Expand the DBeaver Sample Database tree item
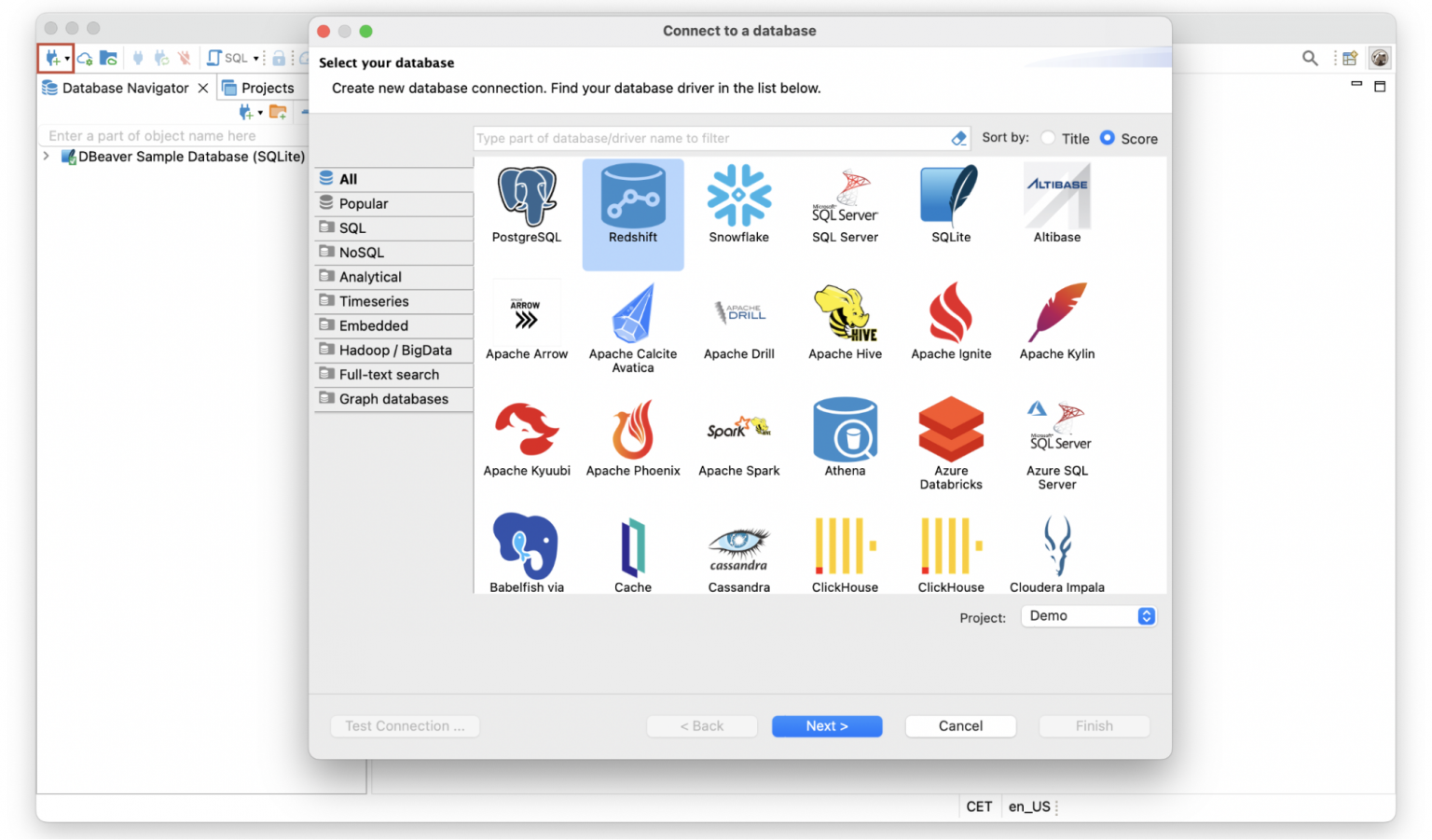The width and height of the screenshot is (1432, 840). tap(45, 157)
